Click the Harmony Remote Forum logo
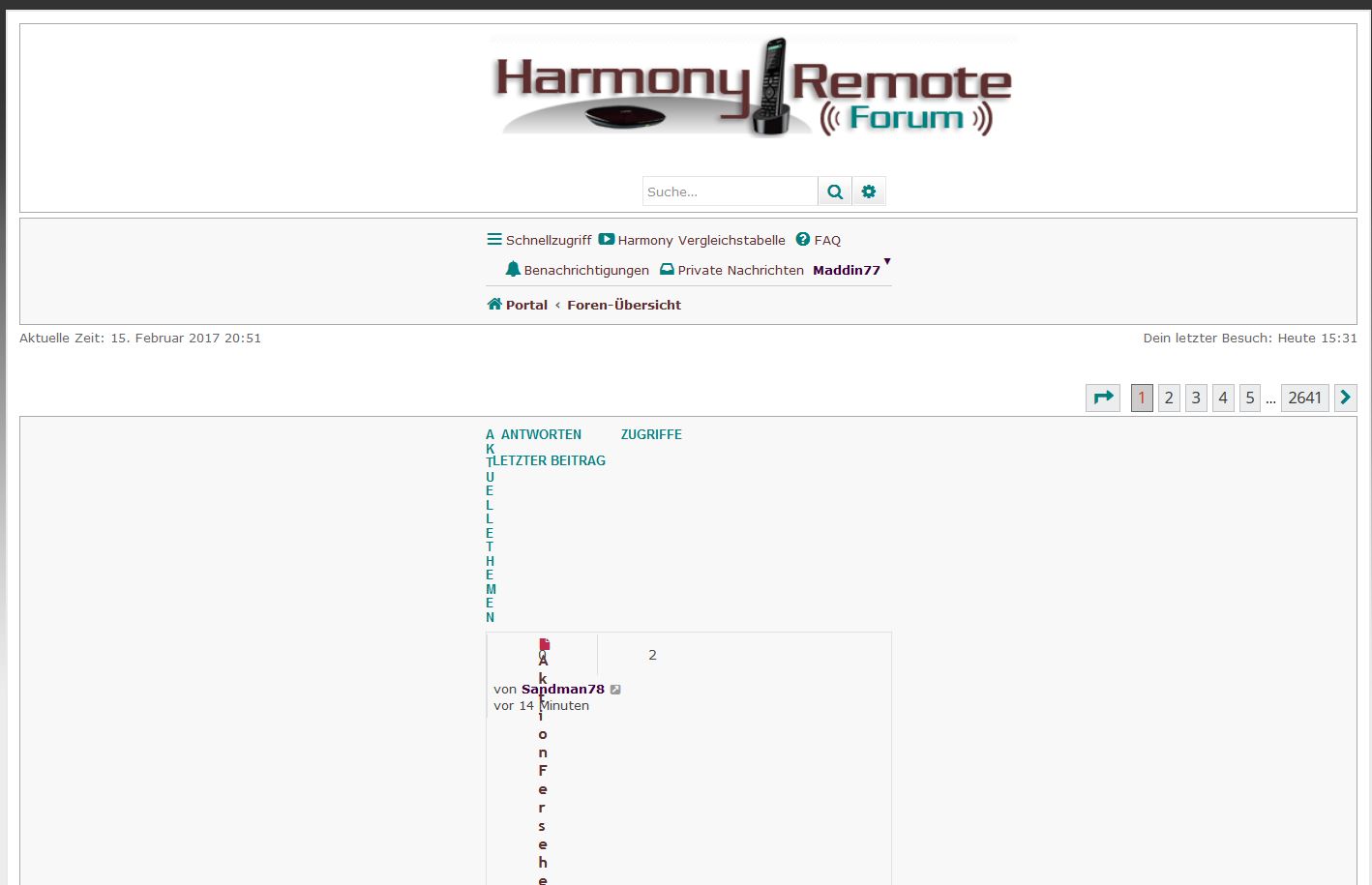 coord(753,87)
